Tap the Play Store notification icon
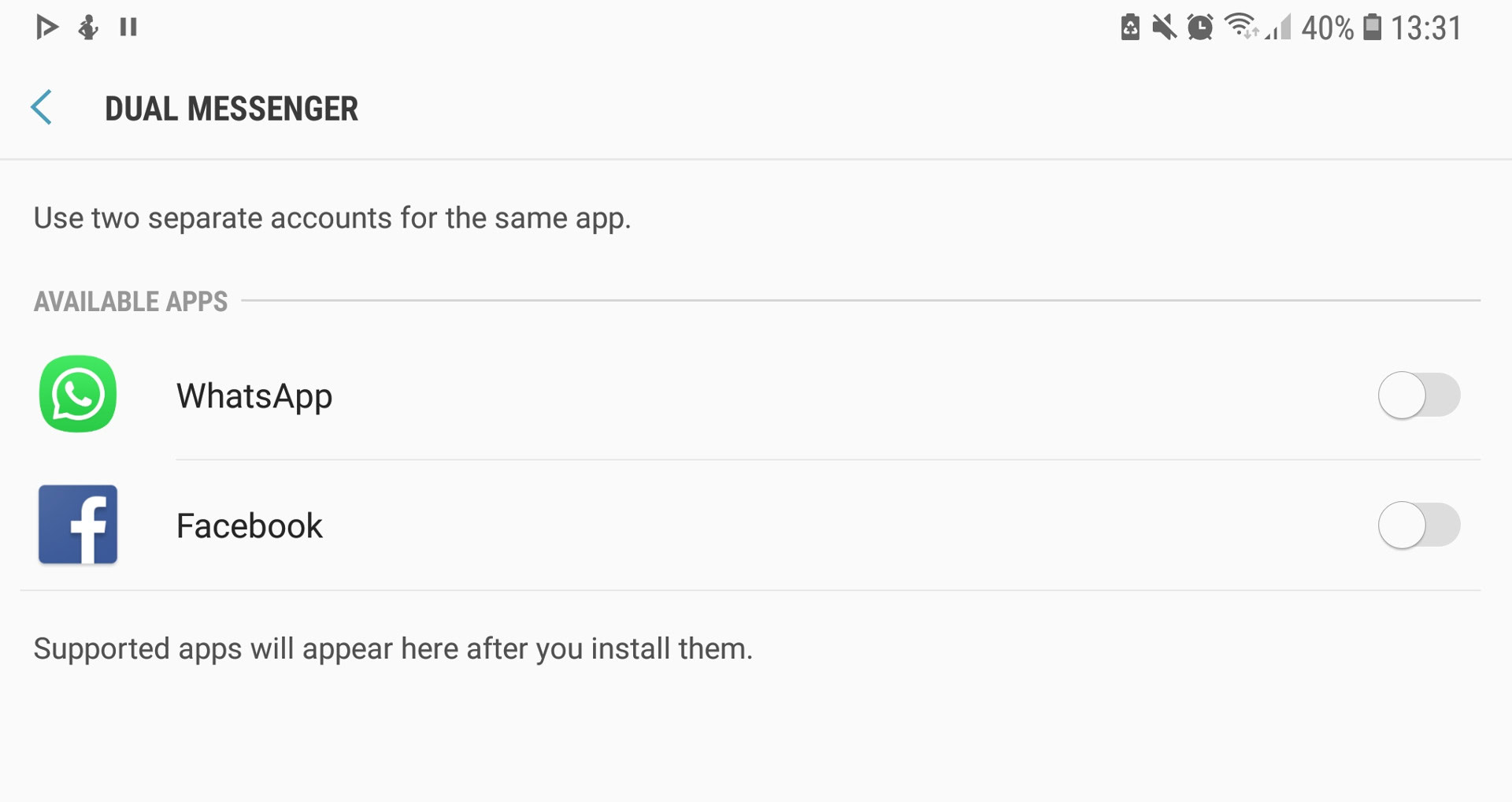 (x=46, y=28)
